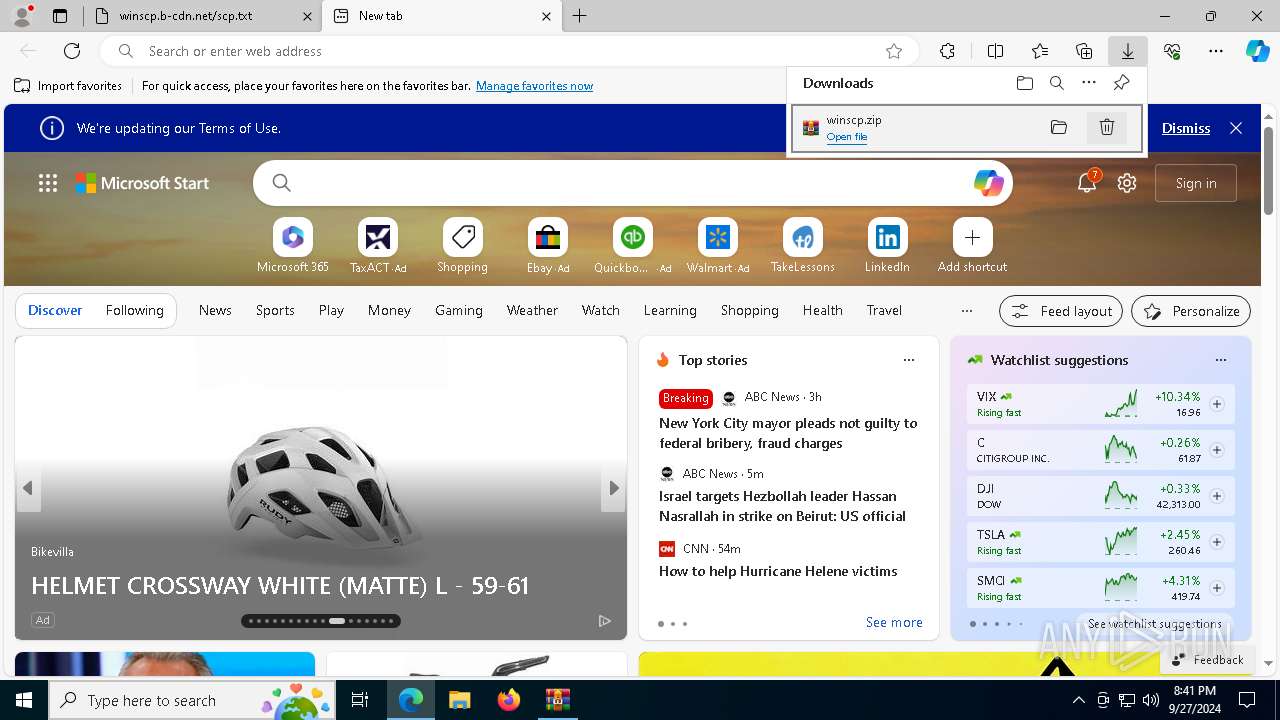The width and height of the screenshot is (1280, 720).
Task: Switch to the Following feed
Action: pos(134,310)
